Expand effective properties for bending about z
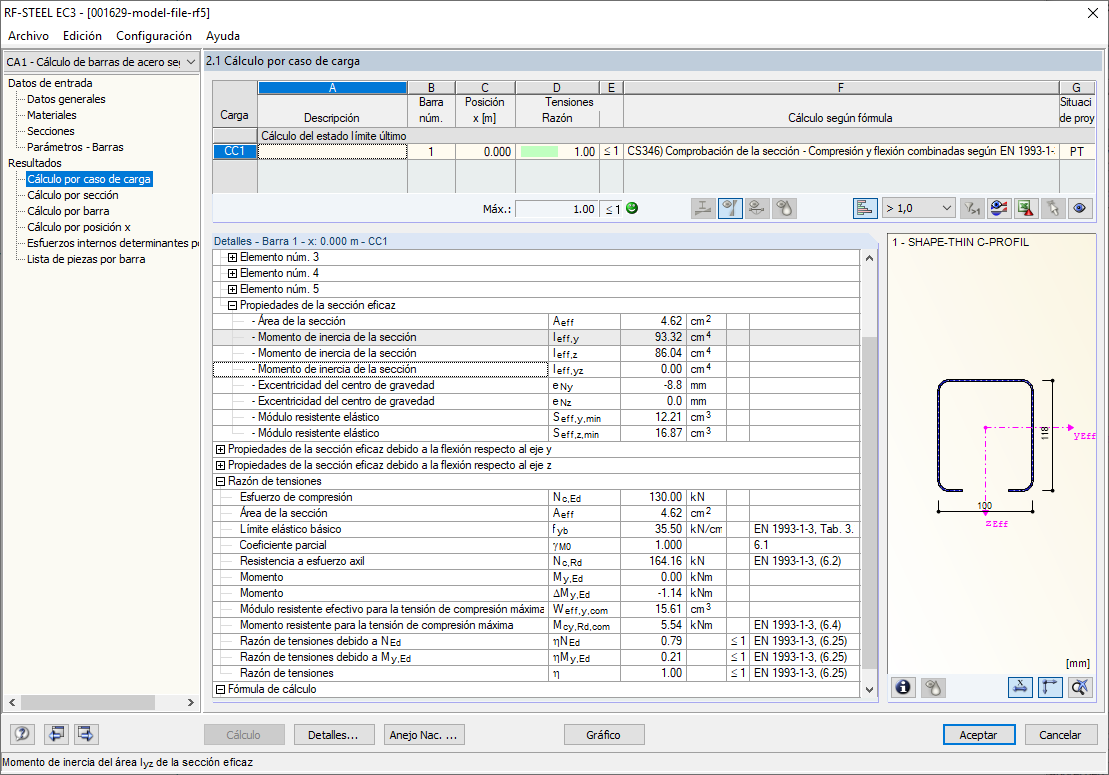 pos(220,465)
